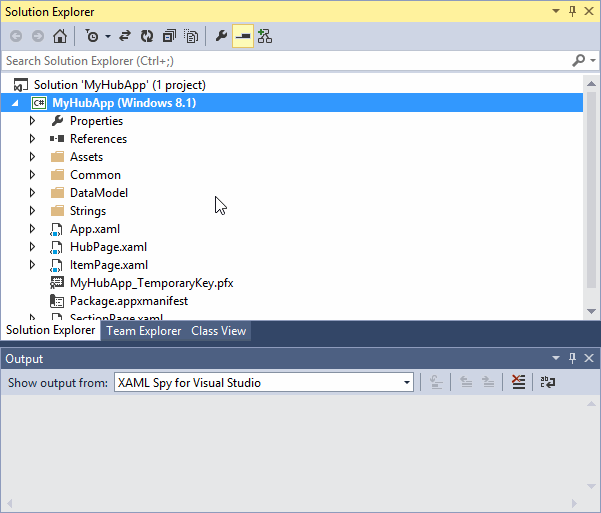The image size is (601, 513).
Task: Open Pending Changes Filter clock icon
Action: [92, 36]
